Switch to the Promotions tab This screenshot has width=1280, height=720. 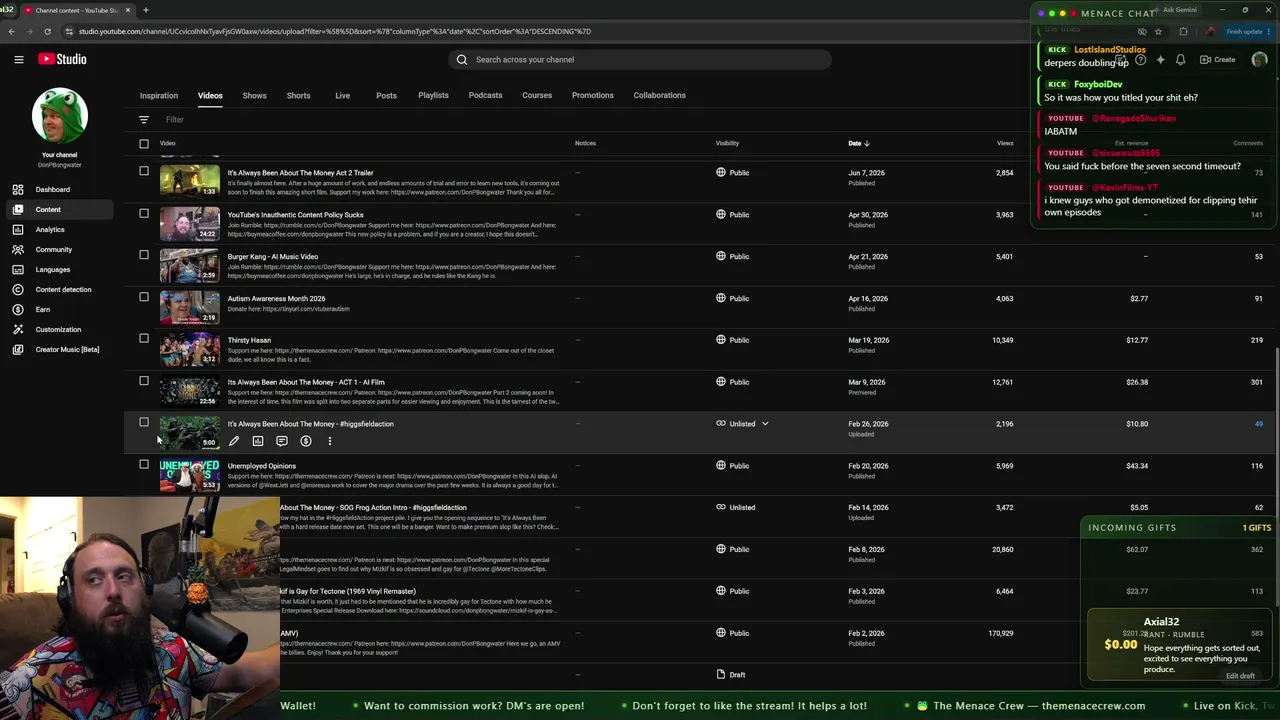[x=593, y=95]
